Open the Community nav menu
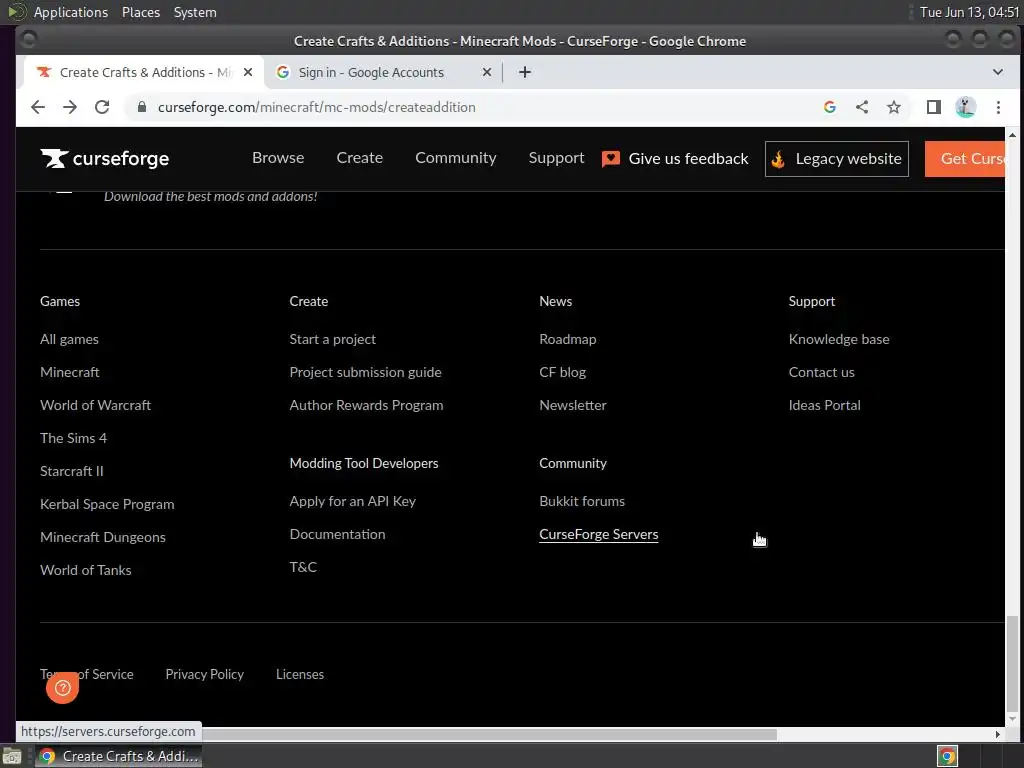 (456, 158)
